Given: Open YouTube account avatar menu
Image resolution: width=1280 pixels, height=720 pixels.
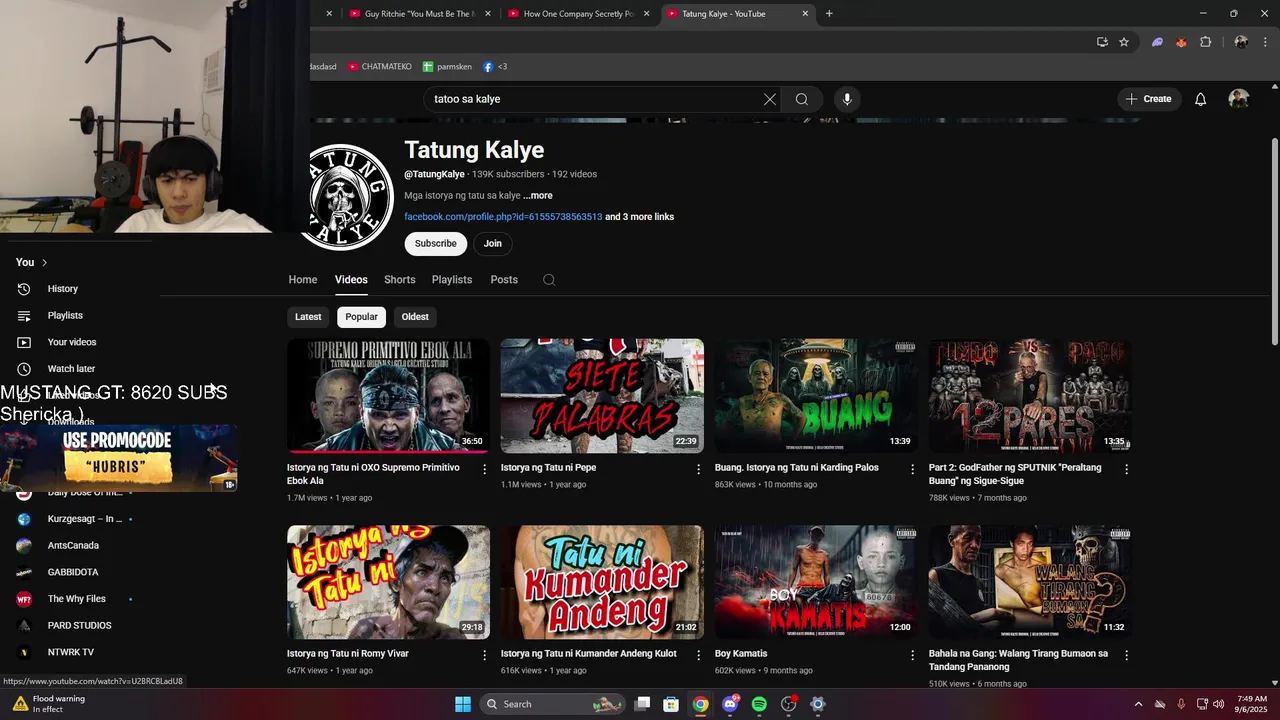Looking at the screenshot, I should coord(1239,99).
